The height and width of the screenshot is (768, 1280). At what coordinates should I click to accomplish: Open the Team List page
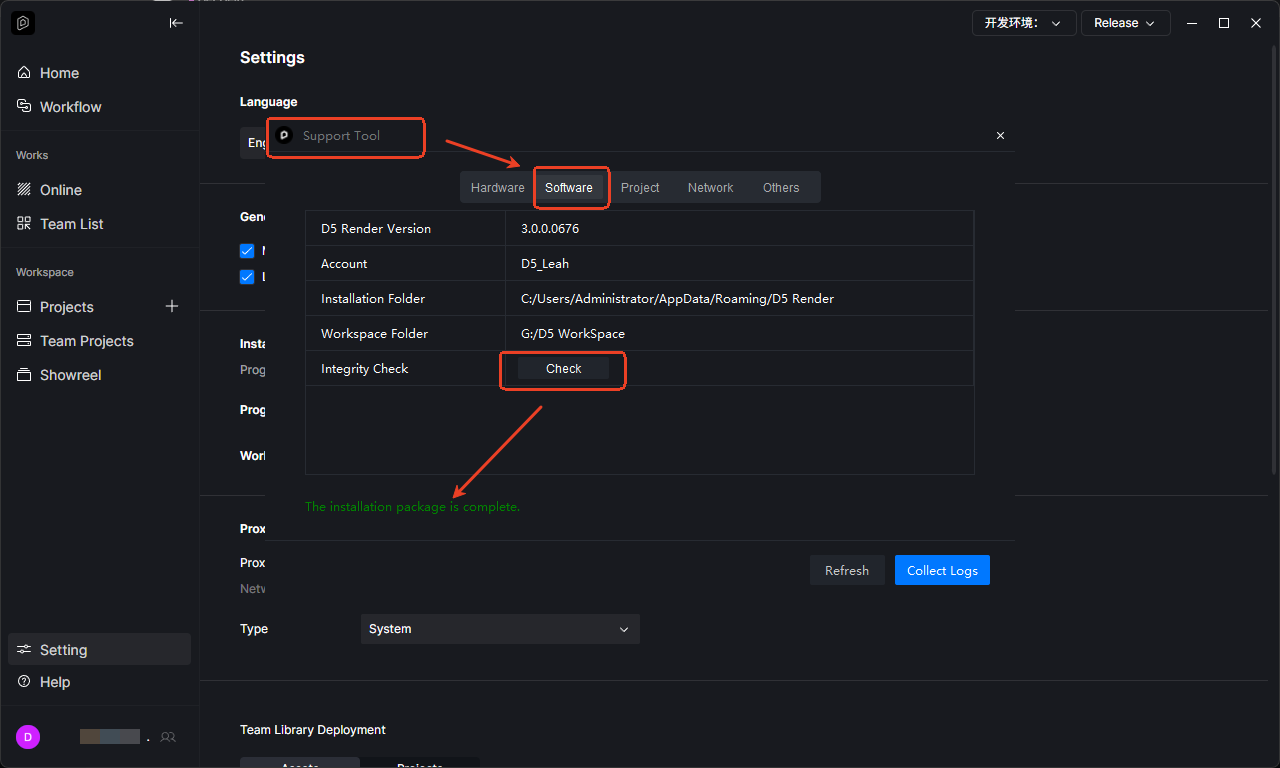click(71, 224)
